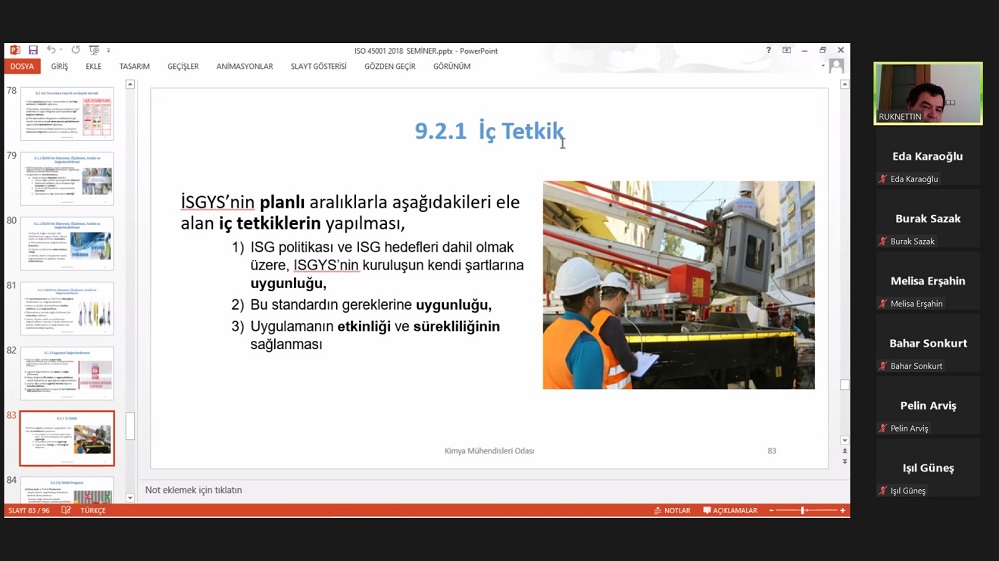Click the user account avatar icon
The image size is (999, 561).
click(837, 66)
